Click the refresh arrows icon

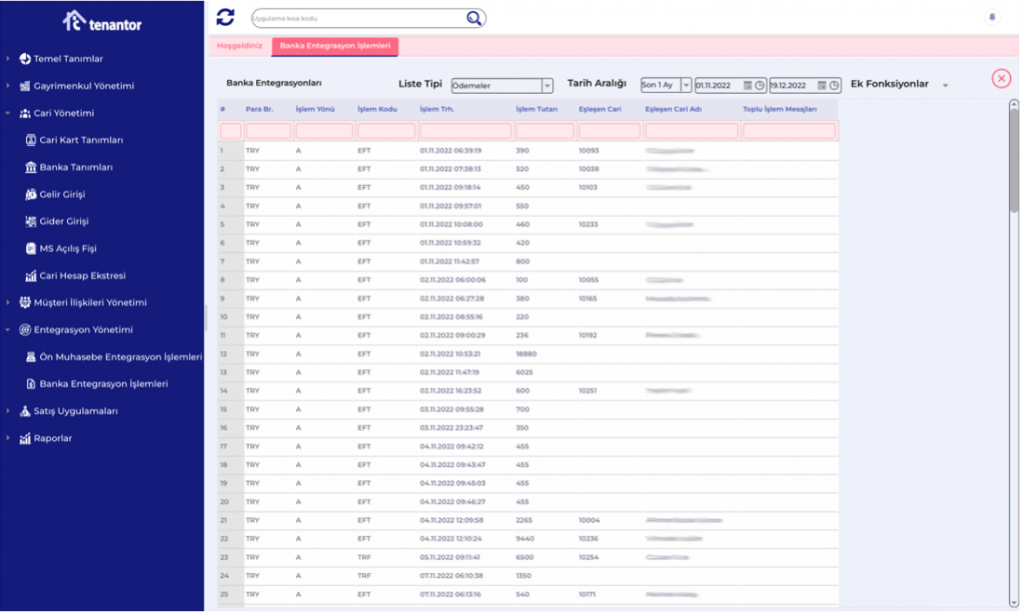226,17
